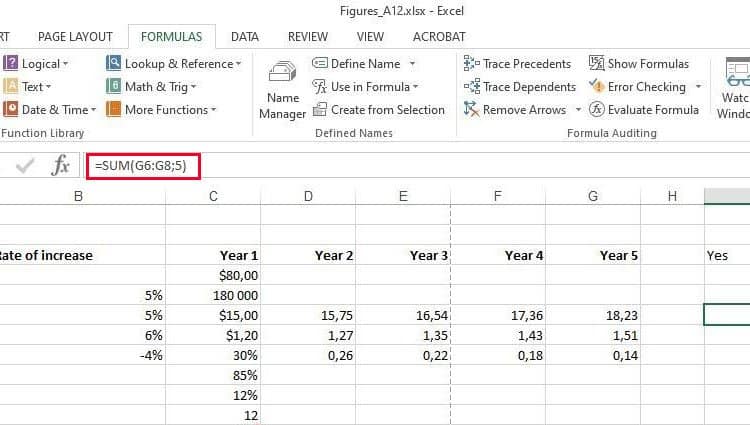Select the Year 1 header cell

[x=213, y=255]
